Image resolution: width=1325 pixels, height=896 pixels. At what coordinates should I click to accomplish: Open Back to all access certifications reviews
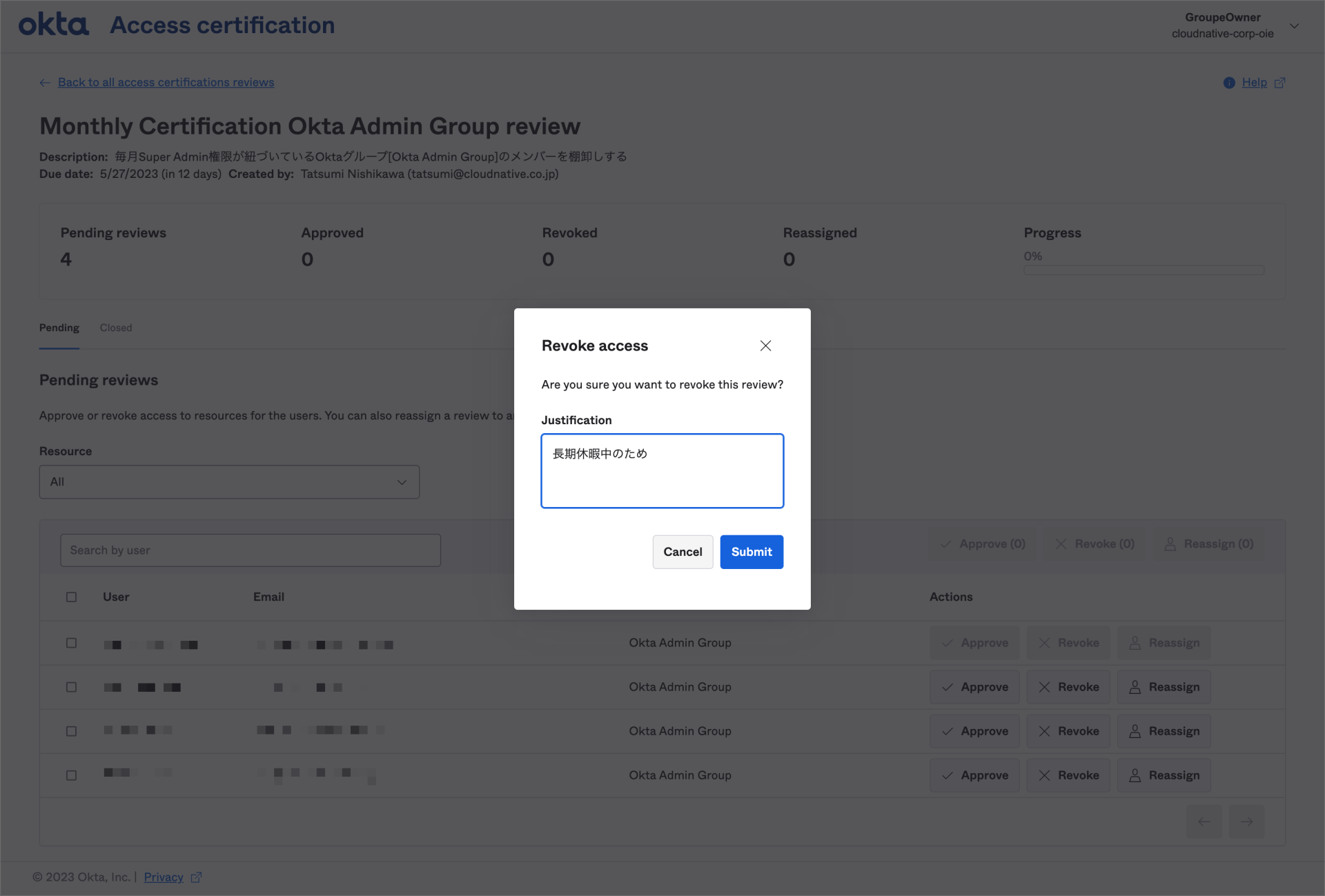[166, 82]
